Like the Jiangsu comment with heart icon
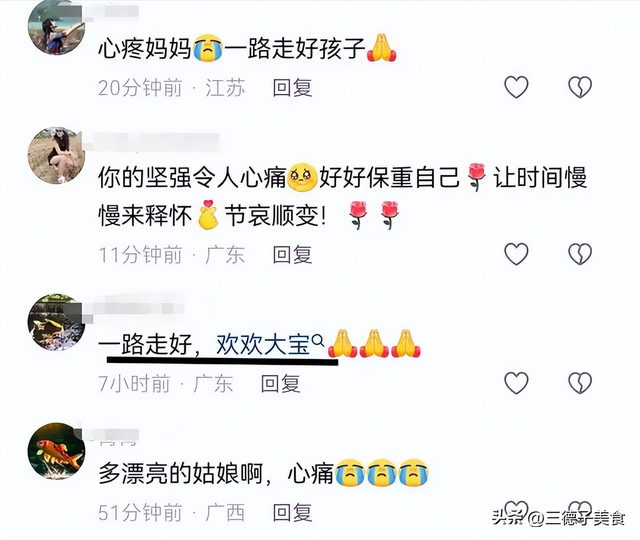This screenshot has height=540, width=640. click(516, 87)
